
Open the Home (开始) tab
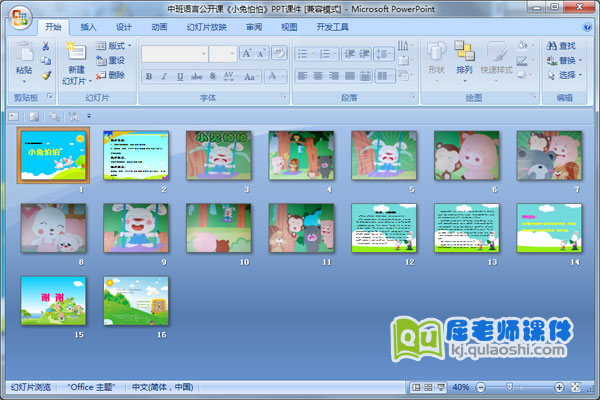[x=53, y=27]
